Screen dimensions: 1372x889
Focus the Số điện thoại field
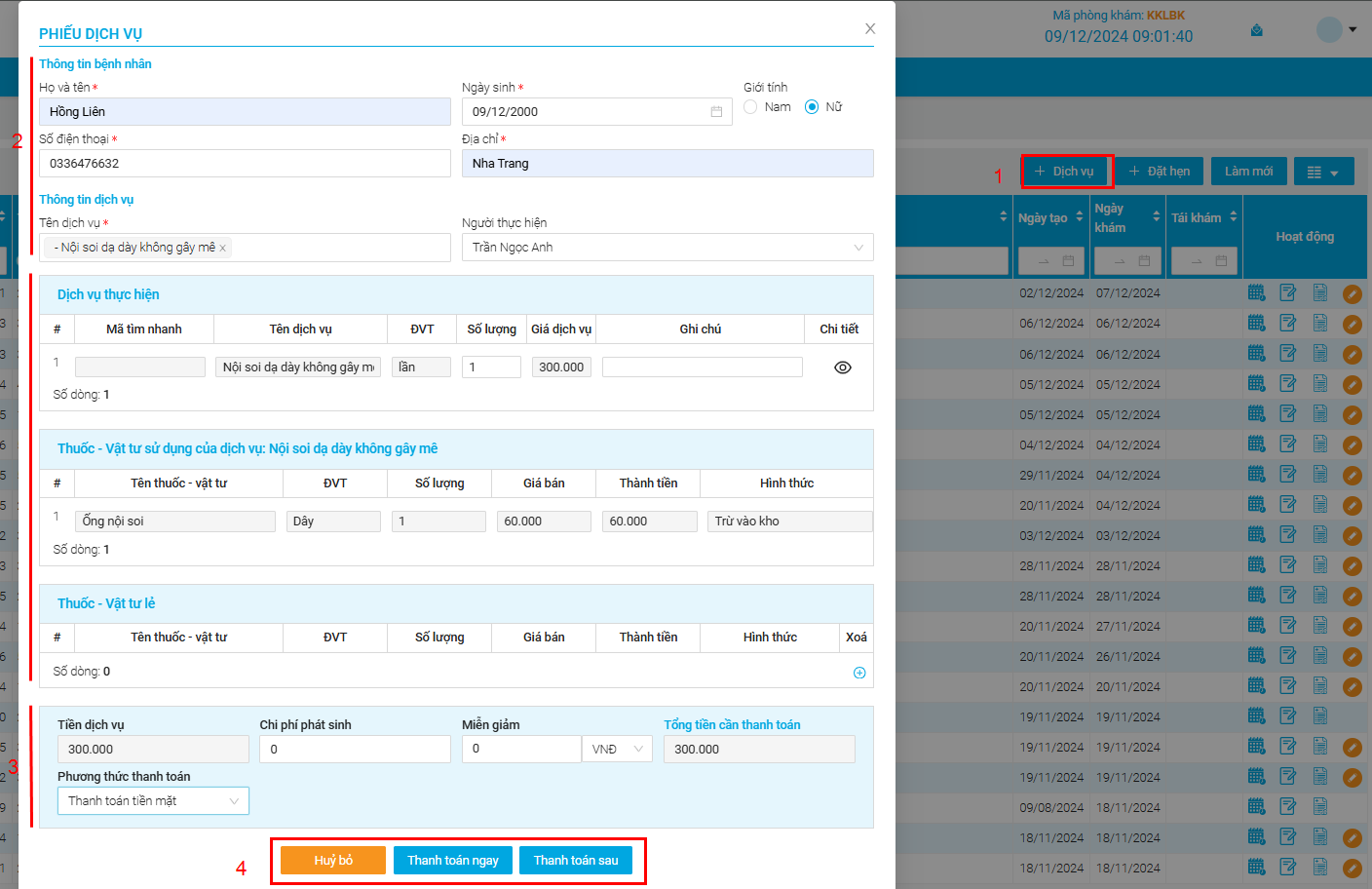tap(245, 164)
